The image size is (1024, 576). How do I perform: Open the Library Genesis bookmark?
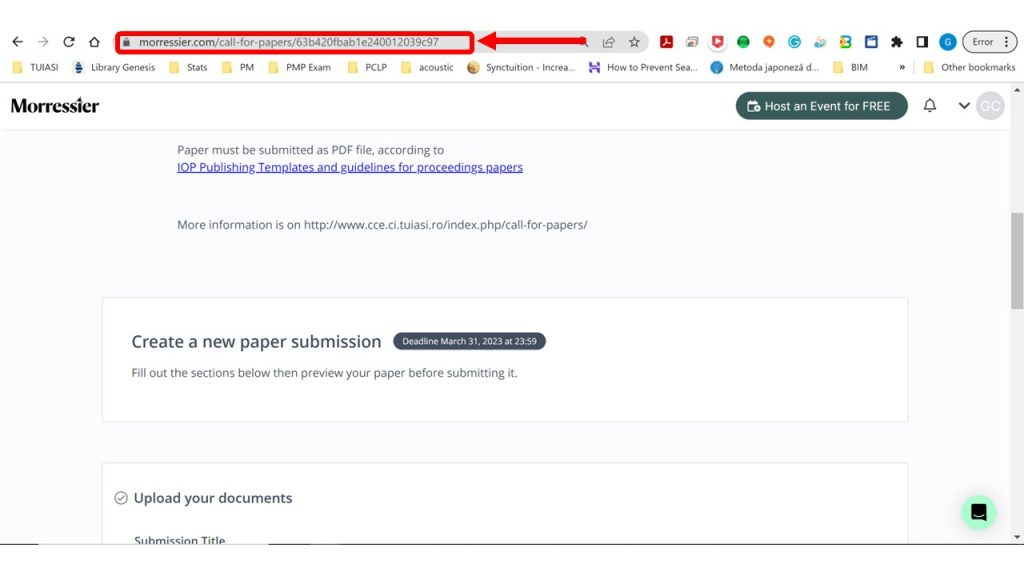click(x=114, y=67)
